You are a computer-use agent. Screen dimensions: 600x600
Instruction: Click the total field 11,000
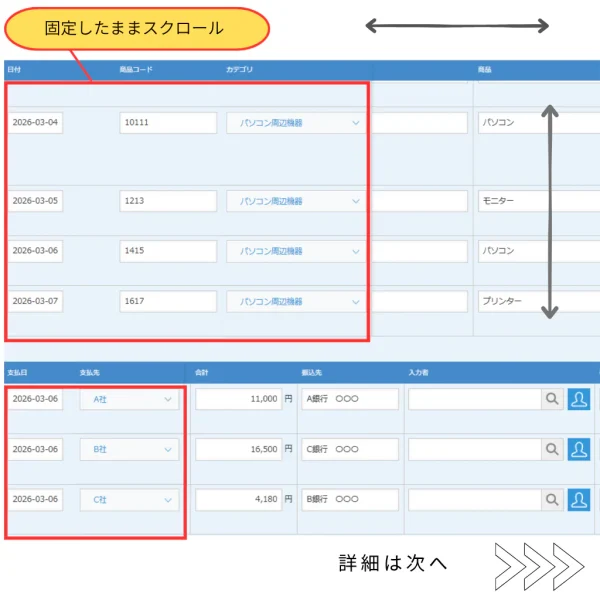click(x=238, y=399)
